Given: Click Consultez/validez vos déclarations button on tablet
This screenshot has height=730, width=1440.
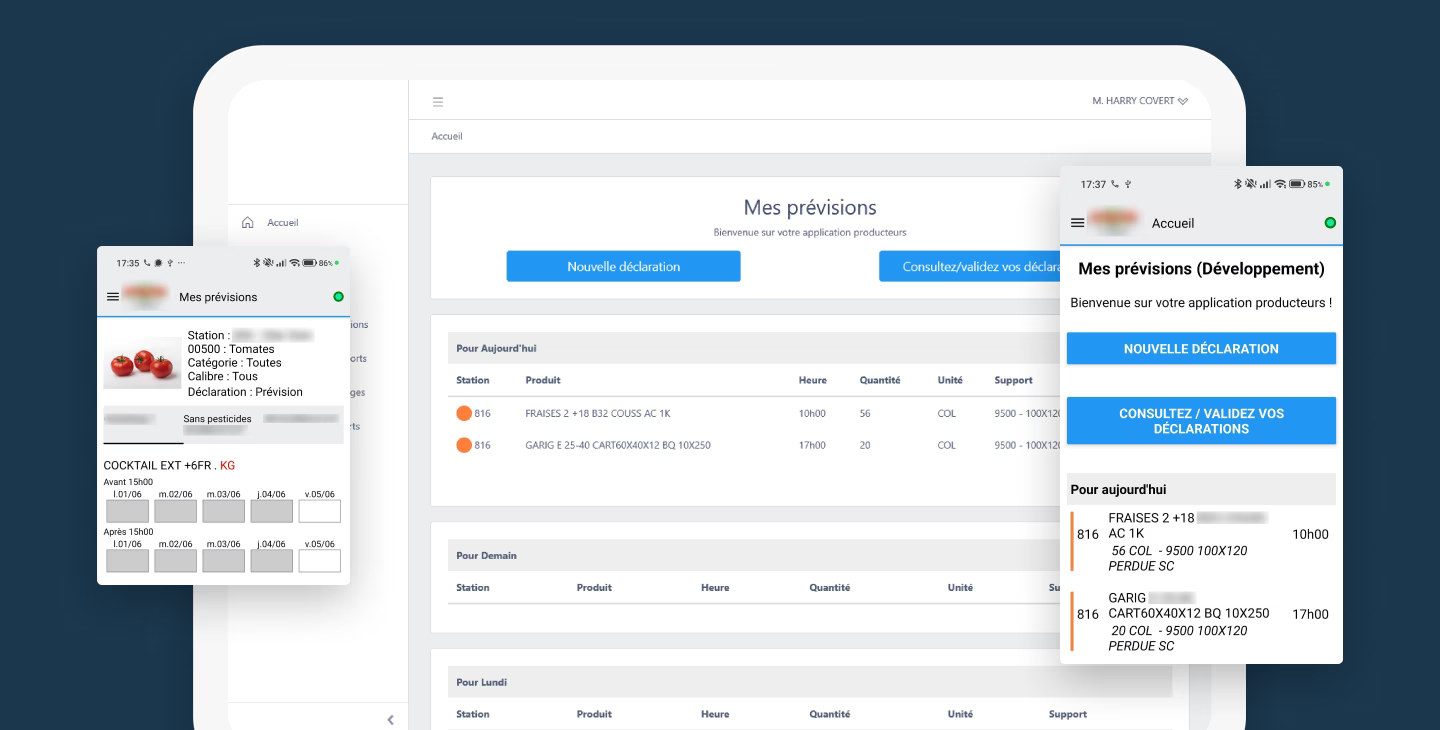Looking at the screenshot, I should [x=970, y=266].
